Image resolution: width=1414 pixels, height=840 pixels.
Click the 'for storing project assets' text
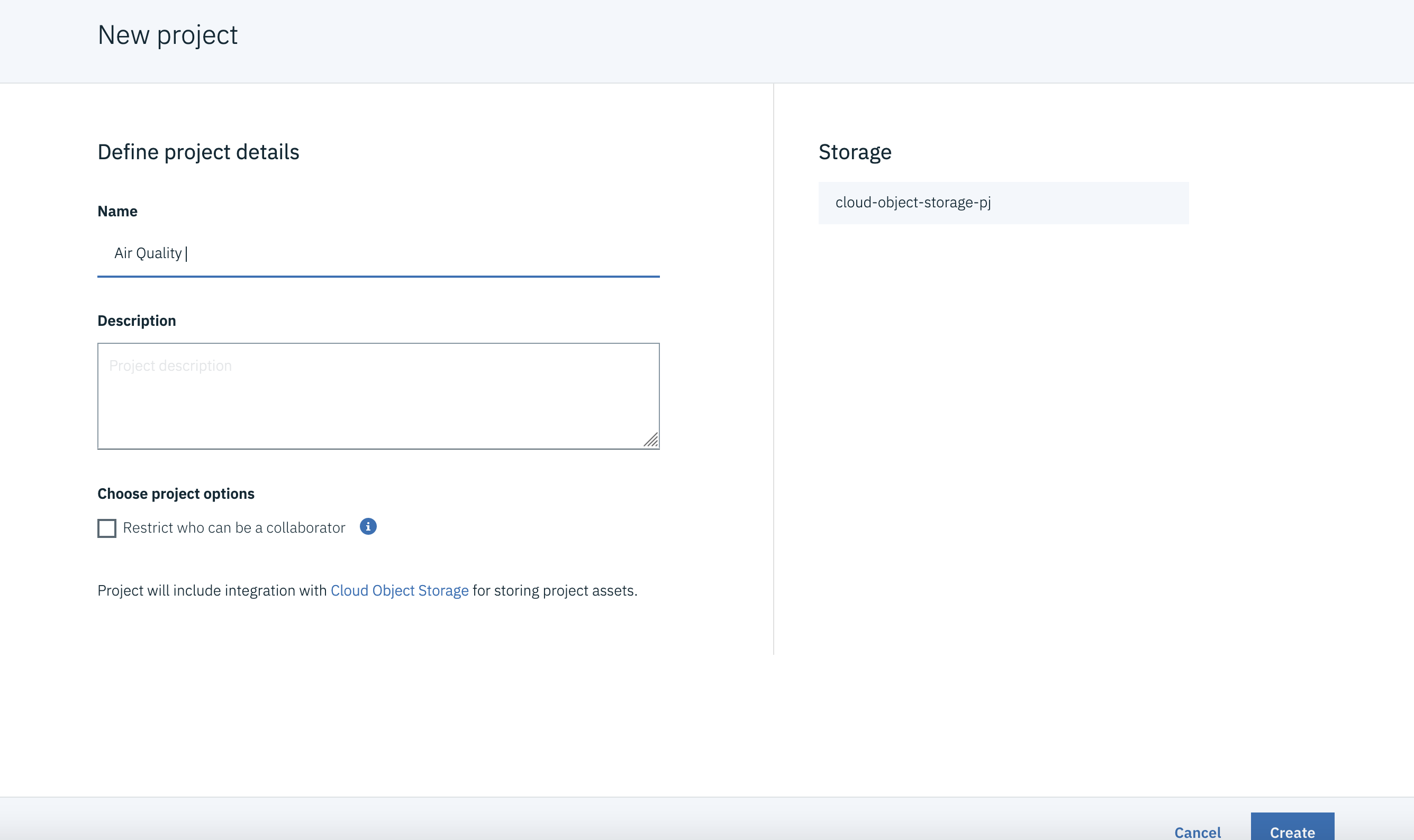555,590
